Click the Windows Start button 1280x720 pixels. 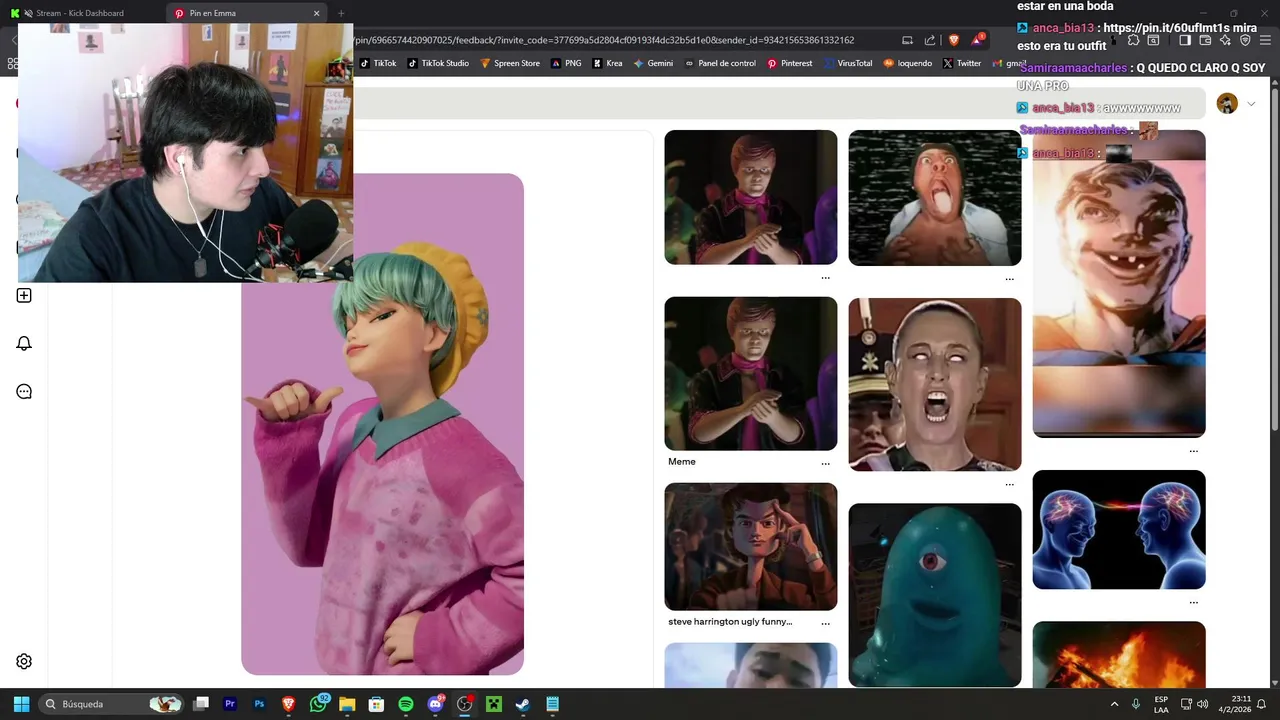coord(21,704)
